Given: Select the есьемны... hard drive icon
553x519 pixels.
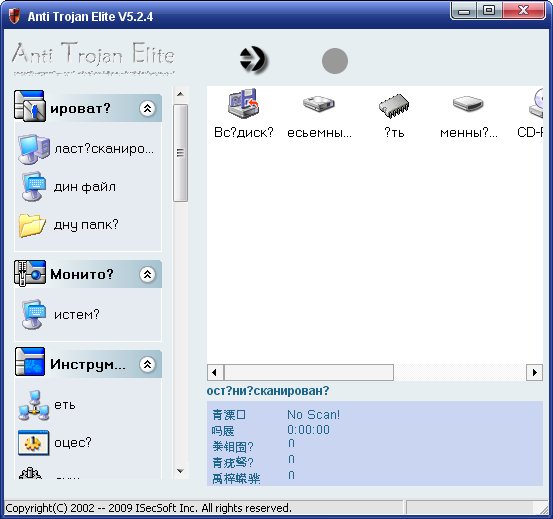Looking at the screenshot, I should point(319,104).
